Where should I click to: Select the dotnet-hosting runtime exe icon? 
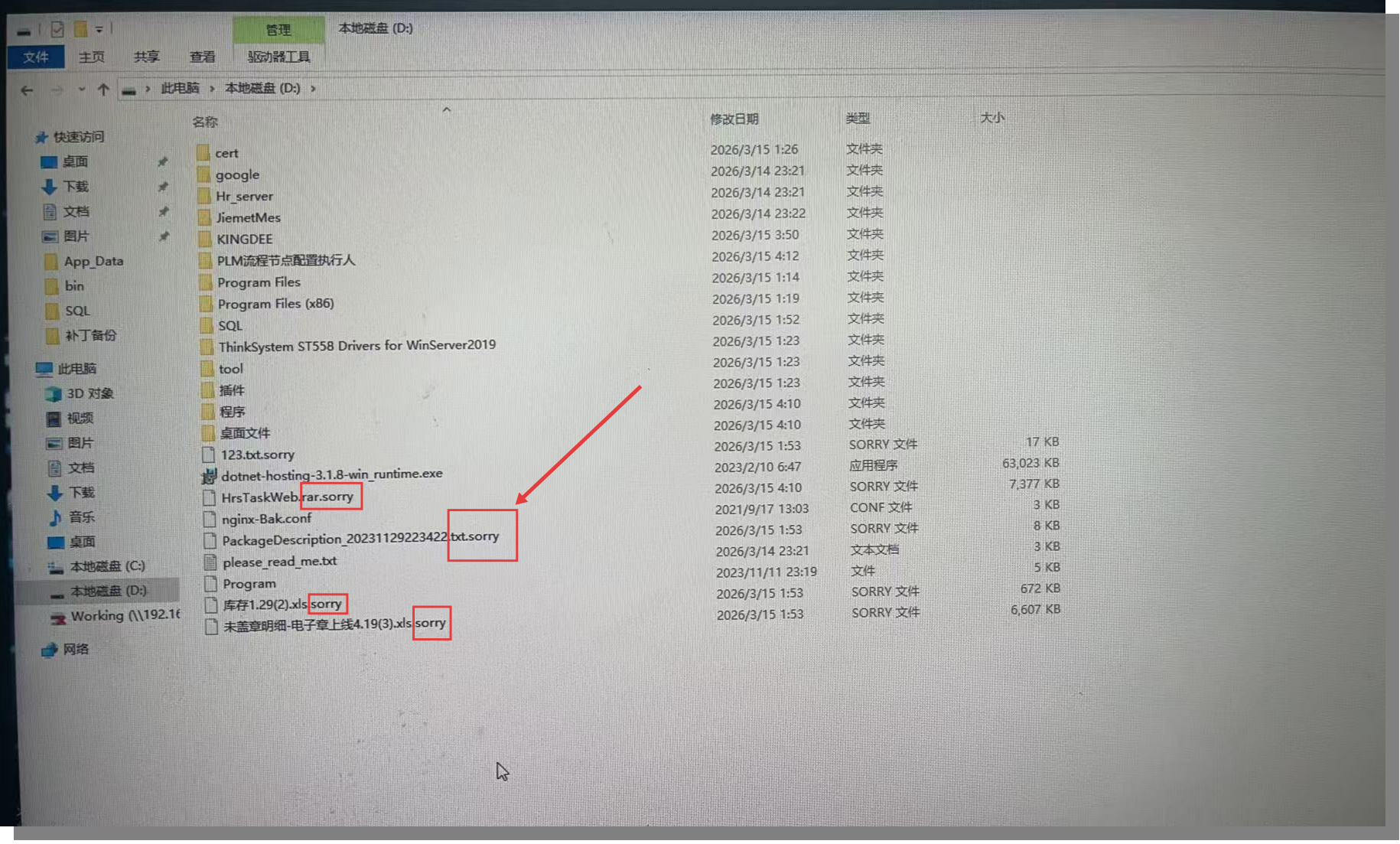pos(209,476)
